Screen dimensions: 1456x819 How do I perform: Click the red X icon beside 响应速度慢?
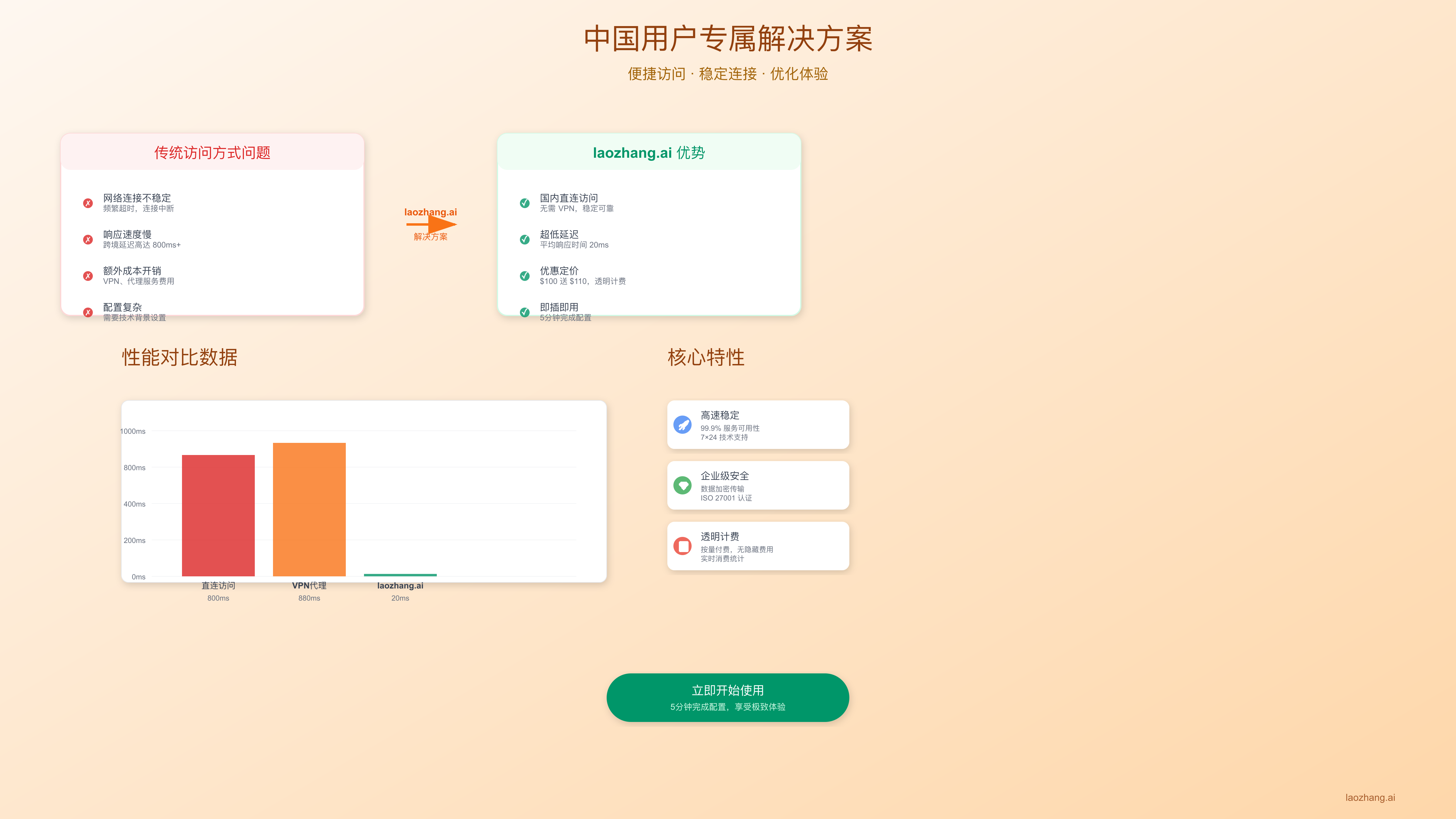click(x=88, y=240)
